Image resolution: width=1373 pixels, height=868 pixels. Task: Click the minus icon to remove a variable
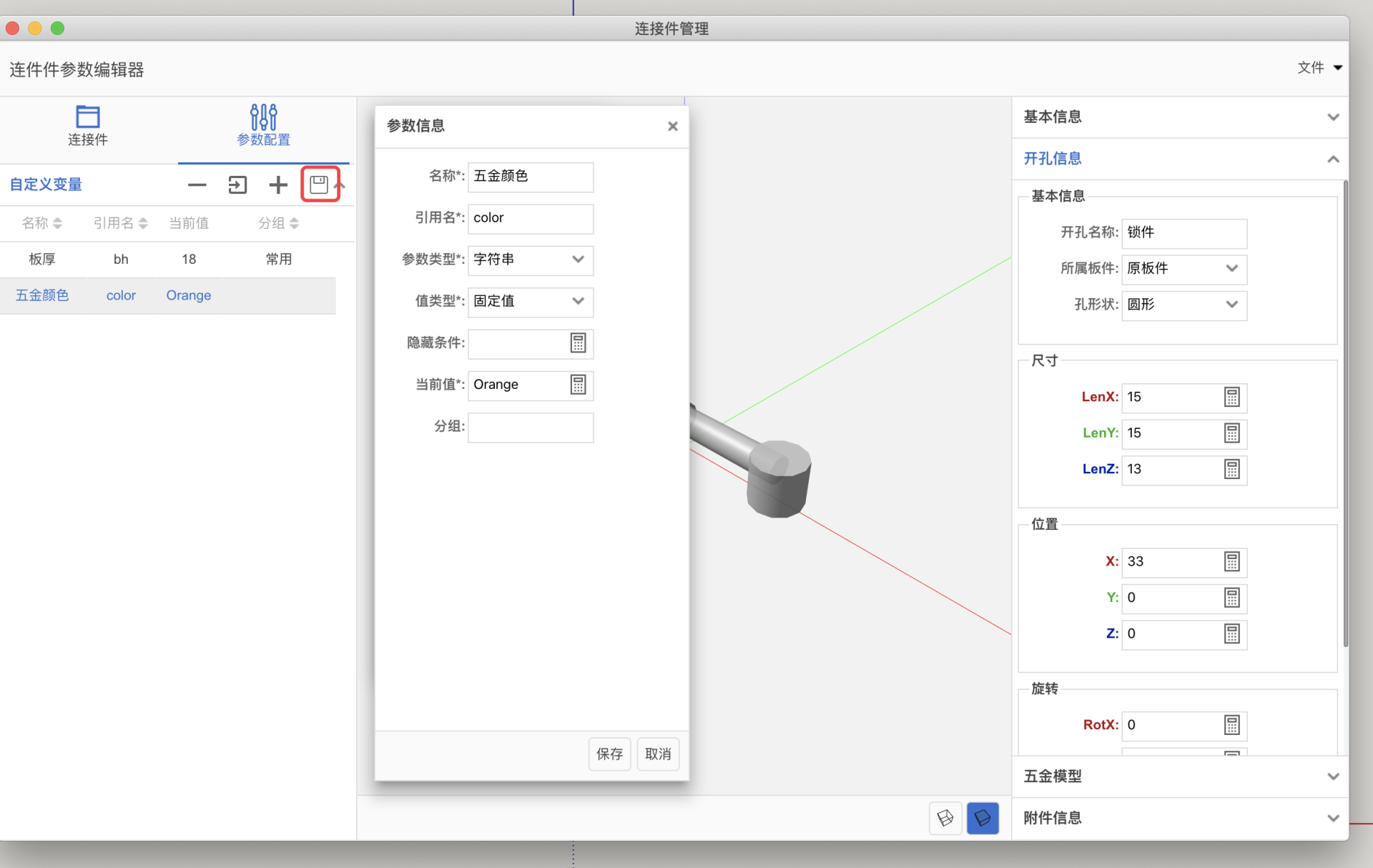click(197, 185)
